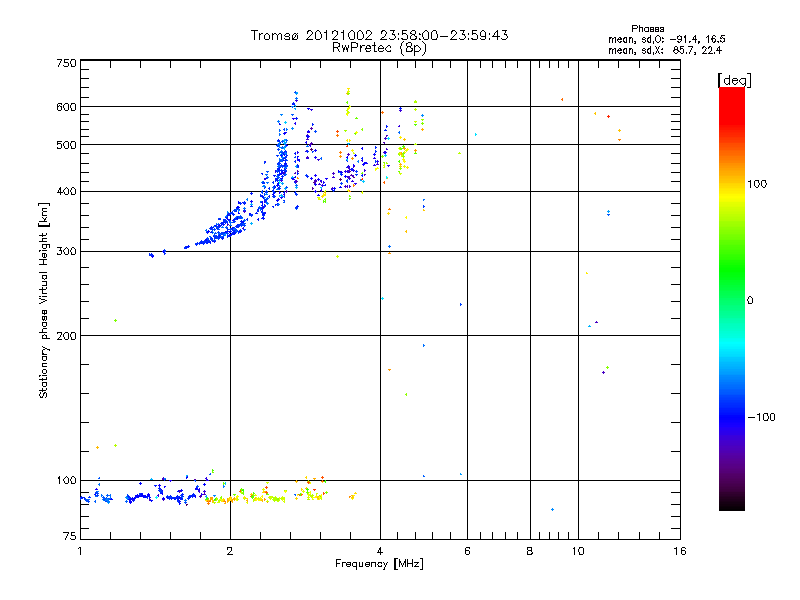Click the x-axis tick label '16'

coord(680,551)
